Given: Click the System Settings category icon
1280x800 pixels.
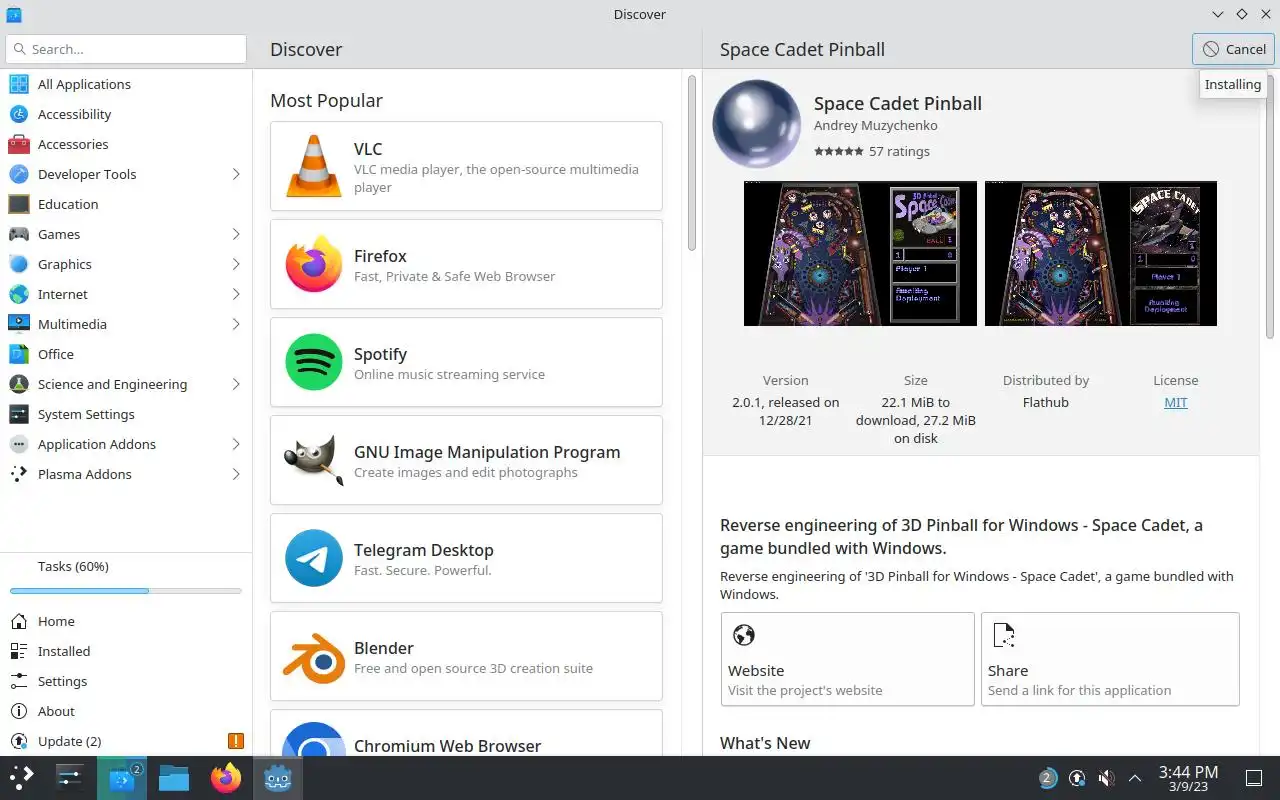Looking at the screenshot, I should 19,414.
